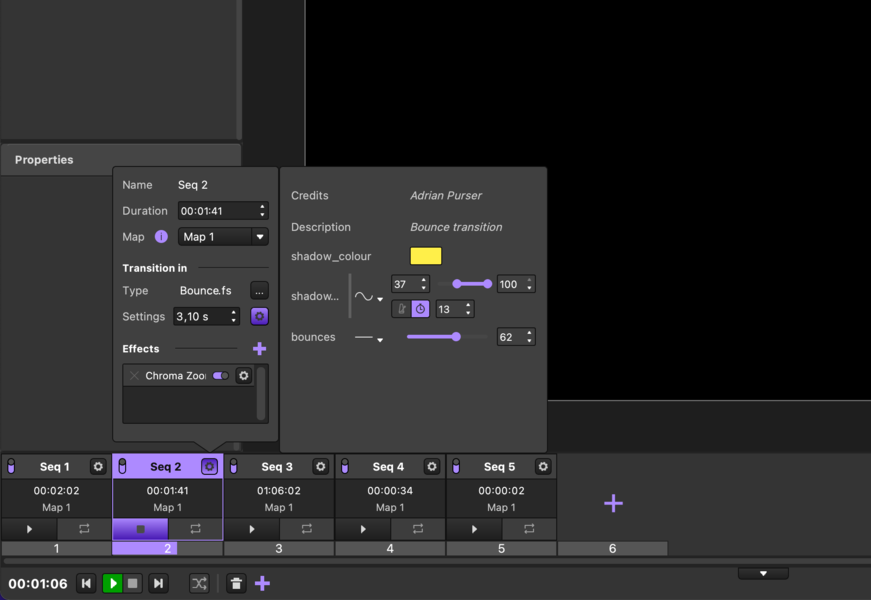Open transition settings purple gear
The width and height of the screenshot is (871, 600).
tap(259, 316)
